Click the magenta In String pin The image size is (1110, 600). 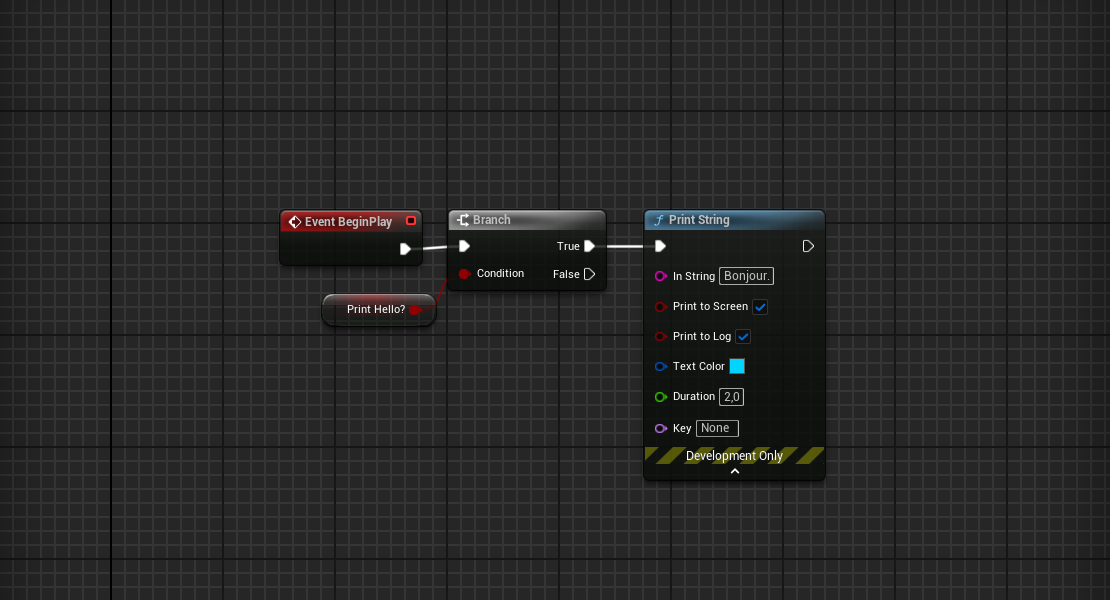pos(660,276)
